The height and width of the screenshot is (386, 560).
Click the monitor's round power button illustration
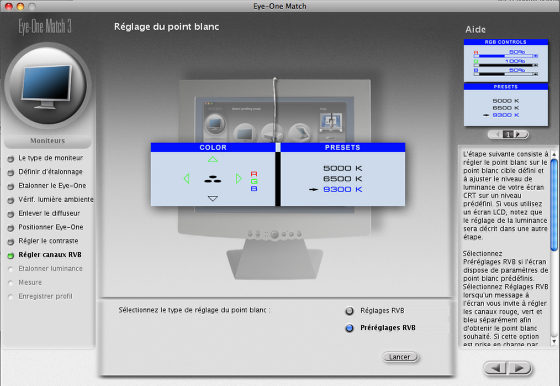coord(275,235)
